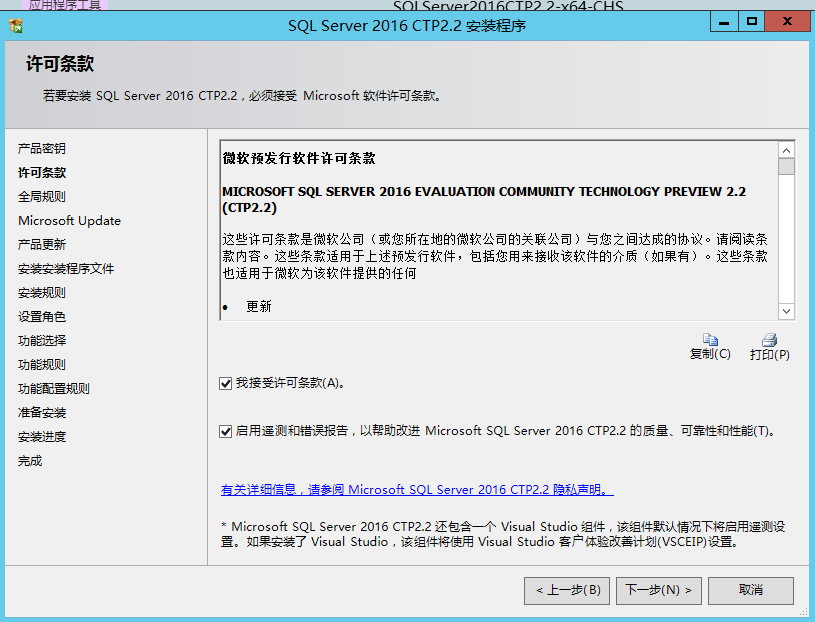This screenshot has width=815, height=622.
Task: Select the 功能规则 step in sidebar
Action: click(x=42, y=365)
